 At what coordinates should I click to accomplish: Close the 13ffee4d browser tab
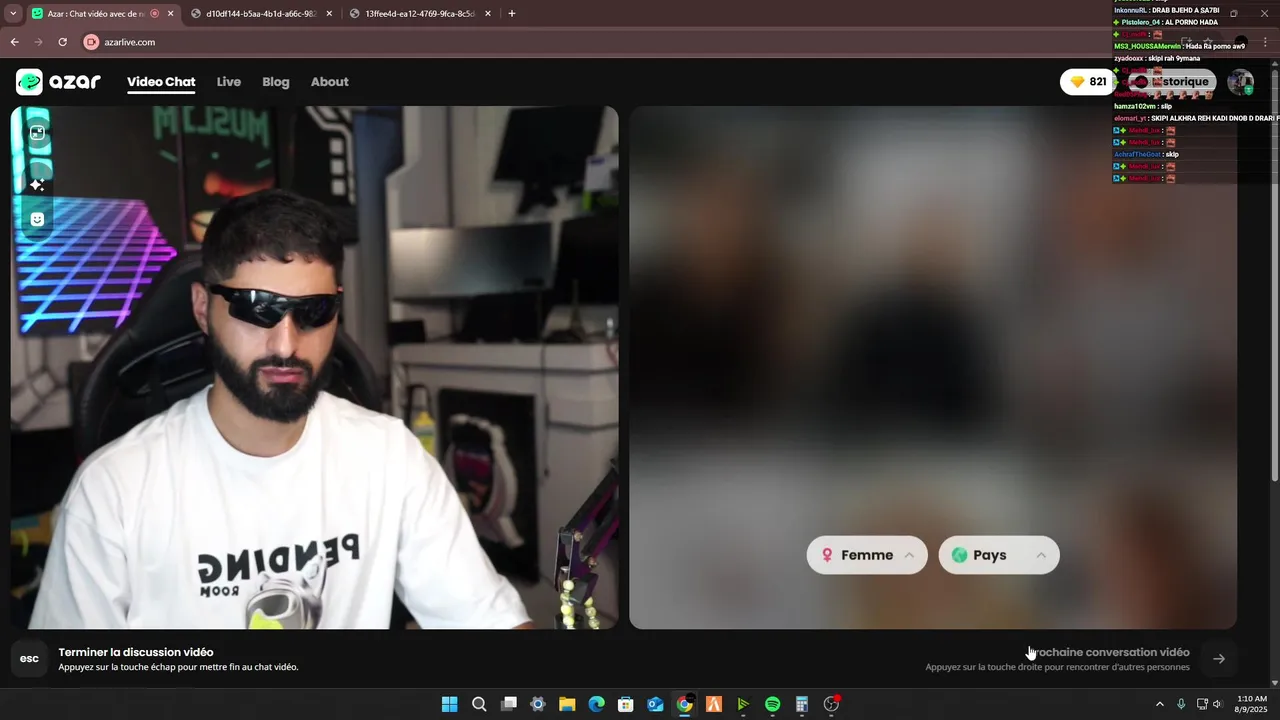[x=488, y=14]
